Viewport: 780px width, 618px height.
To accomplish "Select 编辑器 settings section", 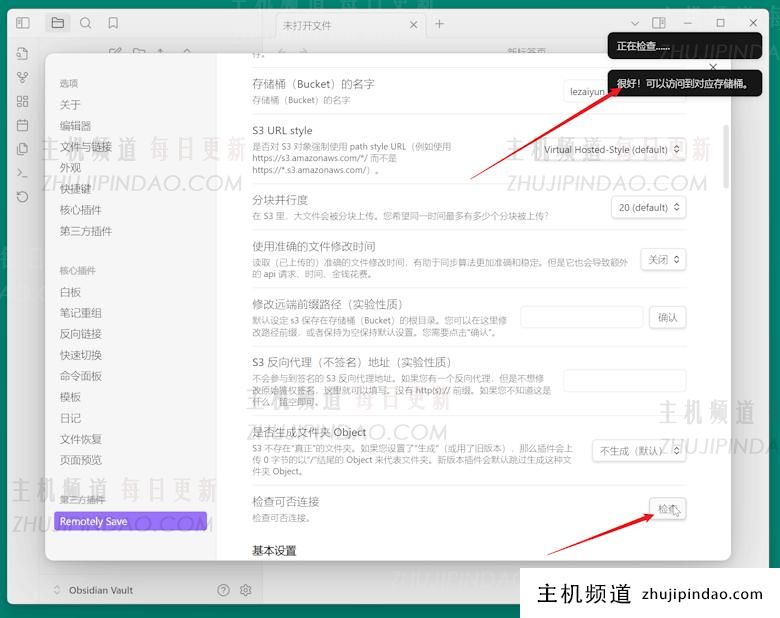I will (x=76, y=125).
